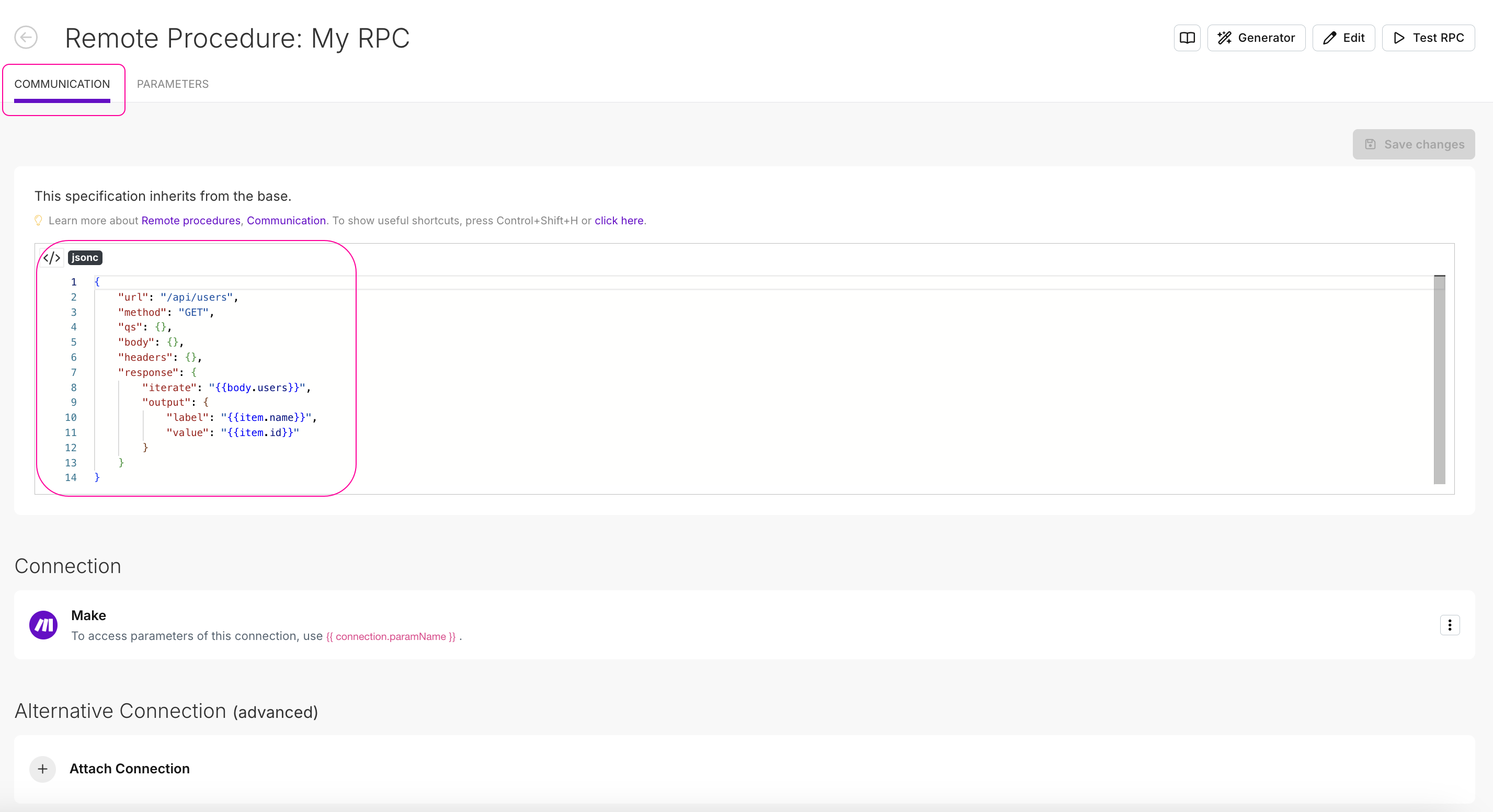Click the Attach Connection label

point(130,769)
